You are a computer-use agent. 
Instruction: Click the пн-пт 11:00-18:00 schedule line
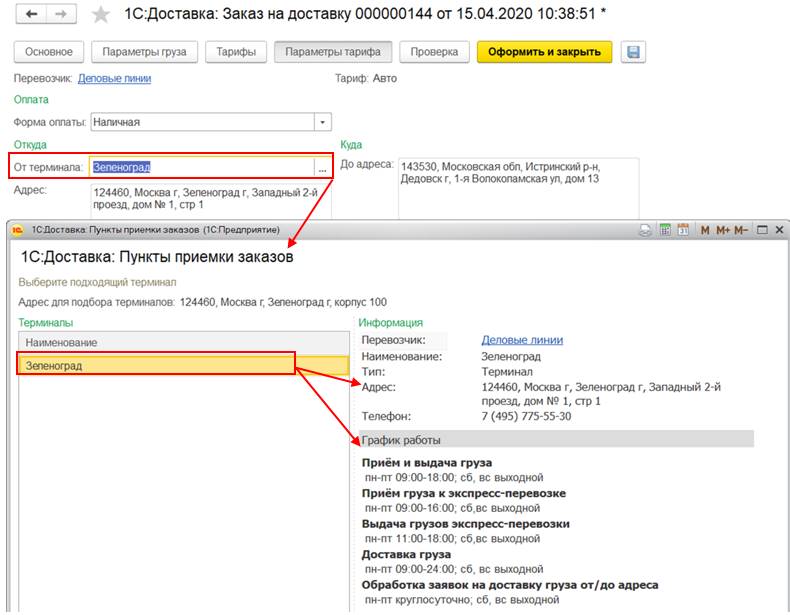coord(452,539)
